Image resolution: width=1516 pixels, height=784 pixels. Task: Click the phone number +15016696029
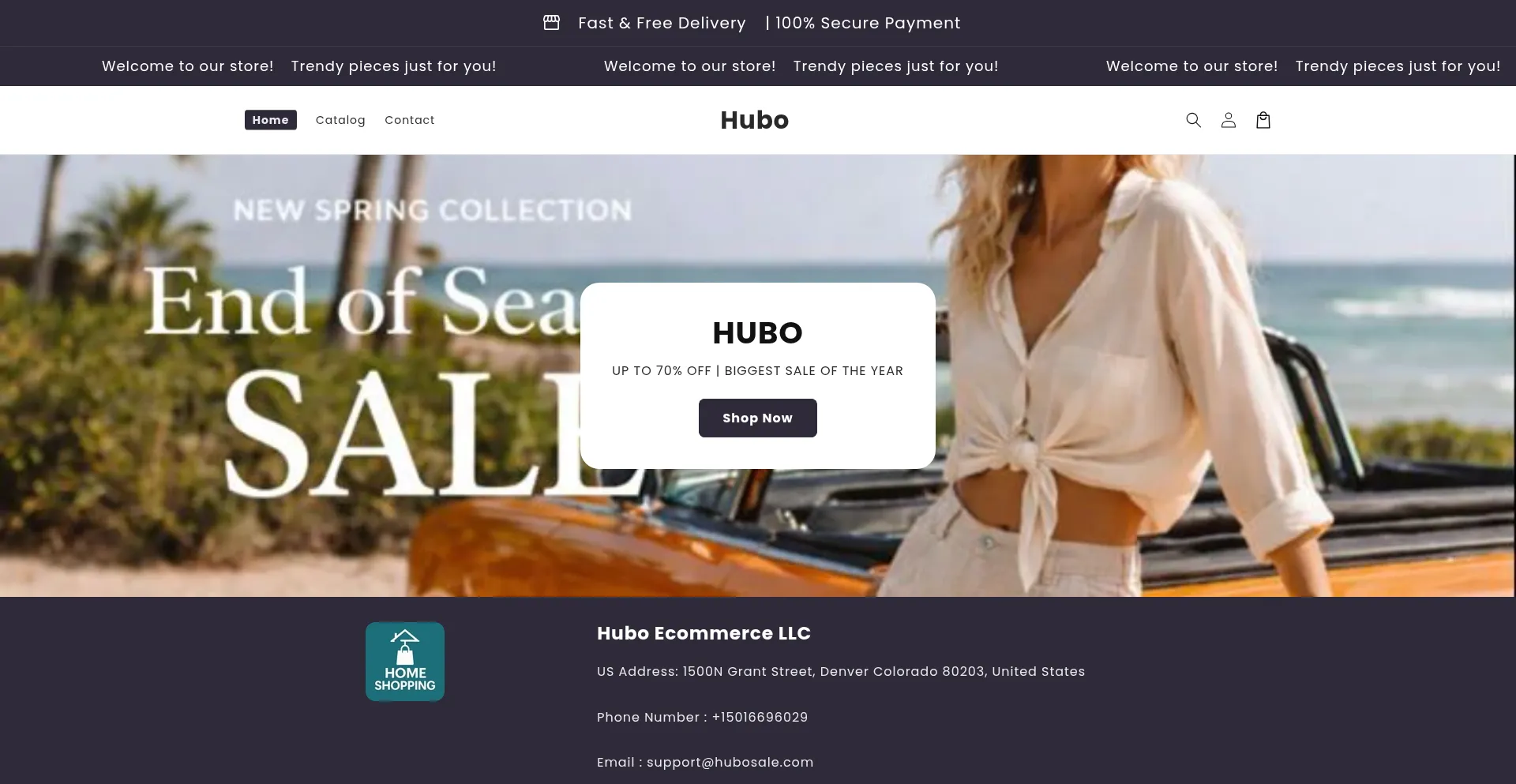[x=760, y=717]
